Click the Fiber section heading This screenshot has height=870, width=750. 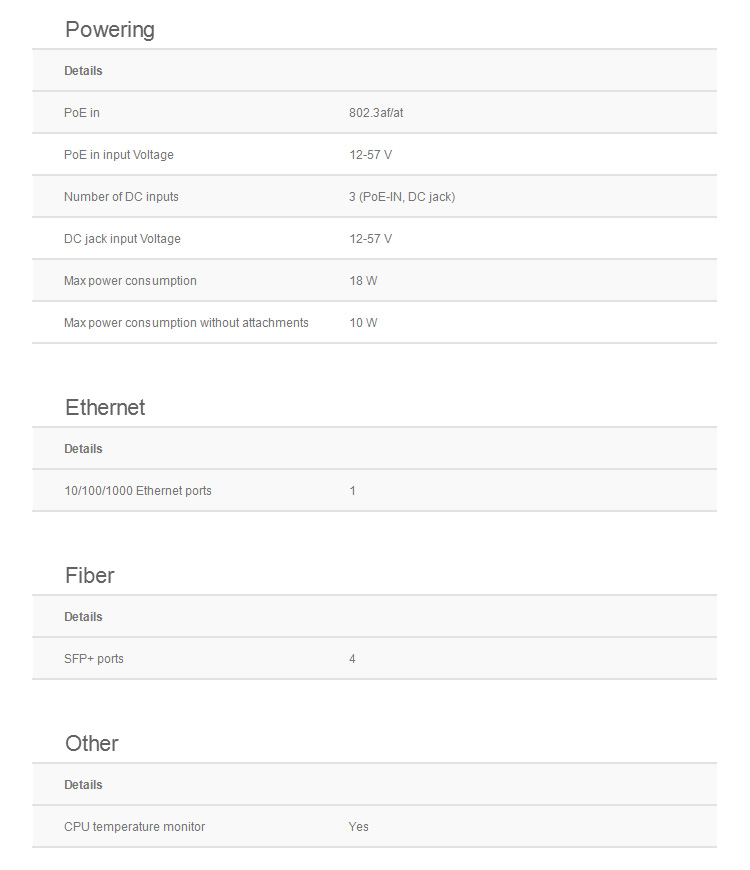pyautogui.click(x=90, y=576)
